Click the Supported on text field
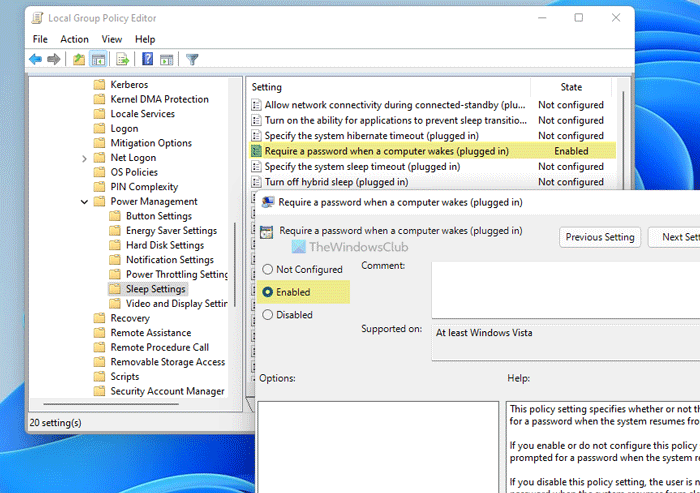 tap(566, 342)
